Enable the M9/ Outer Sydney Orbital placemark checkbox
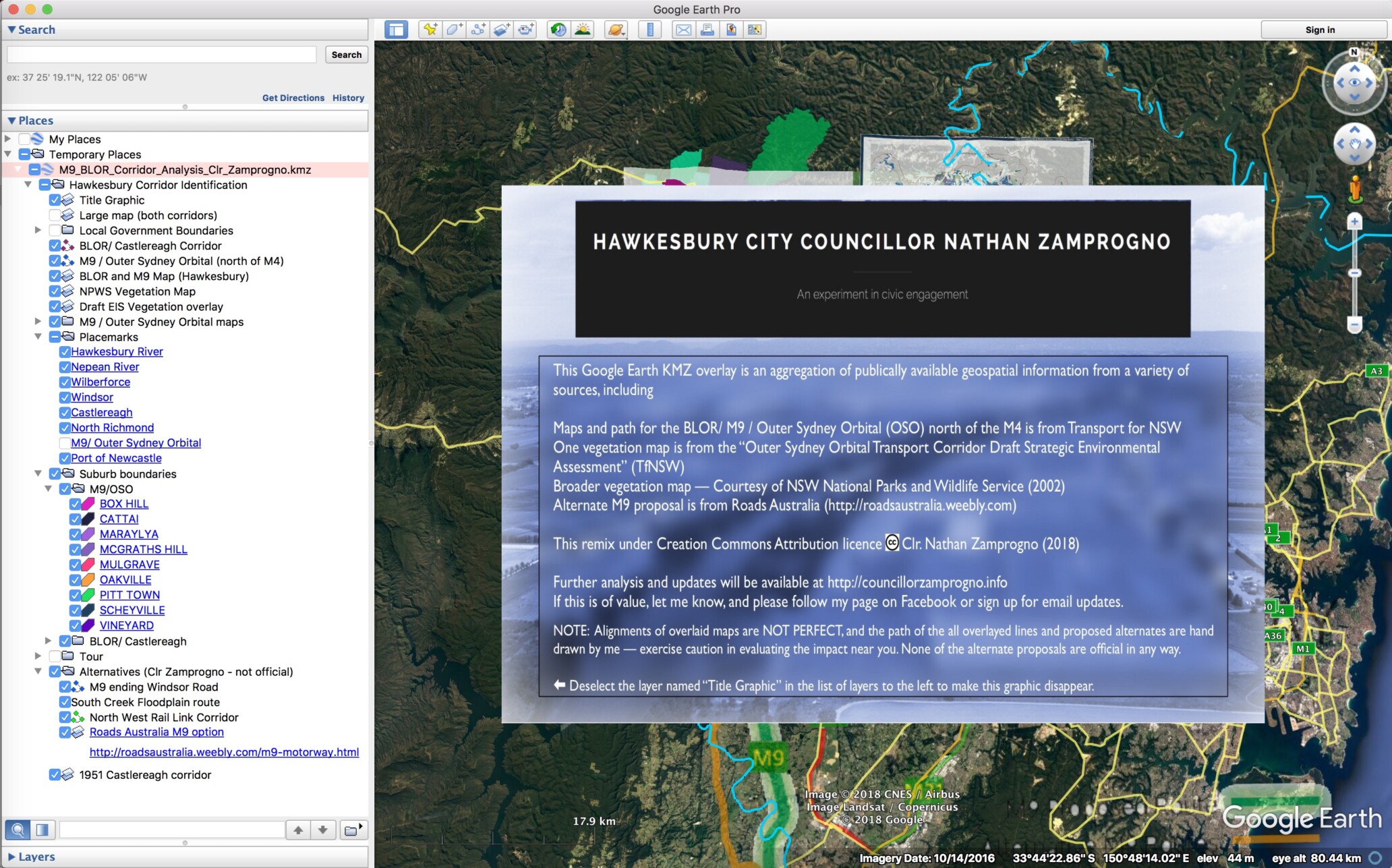The height and width of the screenshot is (868, 1392). pos(65,443)
